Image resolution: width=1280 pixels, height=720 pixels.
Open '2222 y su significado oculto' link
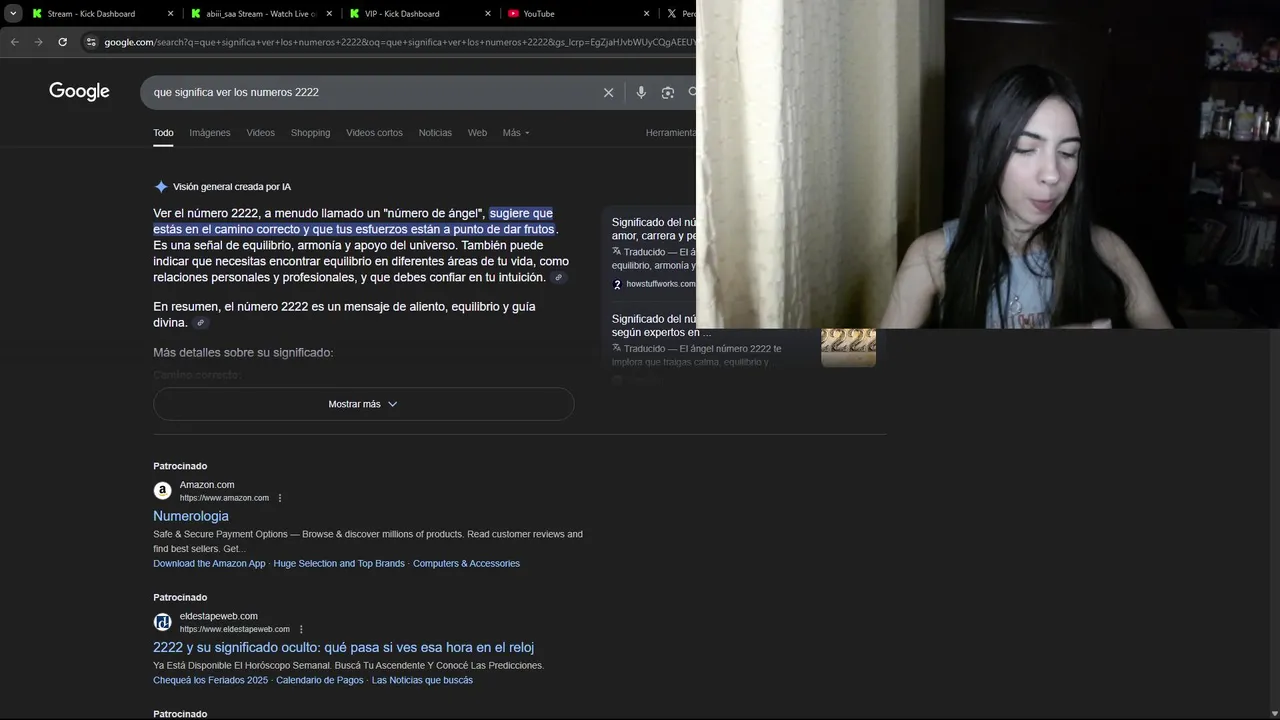[x=343, y=647]
